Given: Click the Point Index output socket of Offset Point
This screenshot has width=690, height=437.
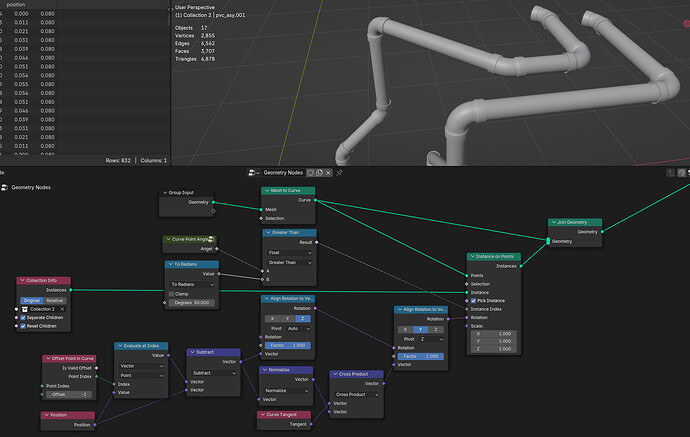Looking at the screenshot, I should [x=96, y=377].
